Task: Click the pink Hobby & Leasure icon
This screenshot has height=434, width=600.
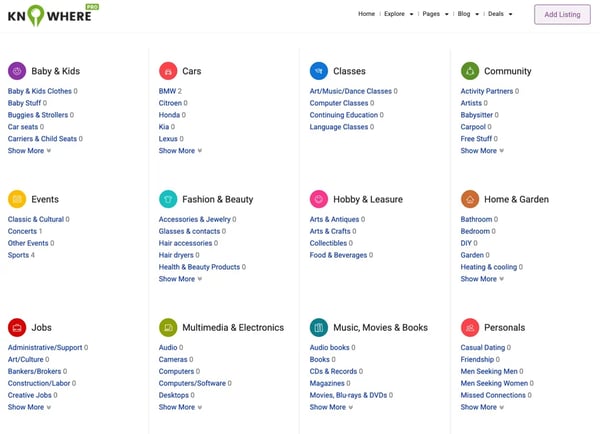Action: point(319,199)
